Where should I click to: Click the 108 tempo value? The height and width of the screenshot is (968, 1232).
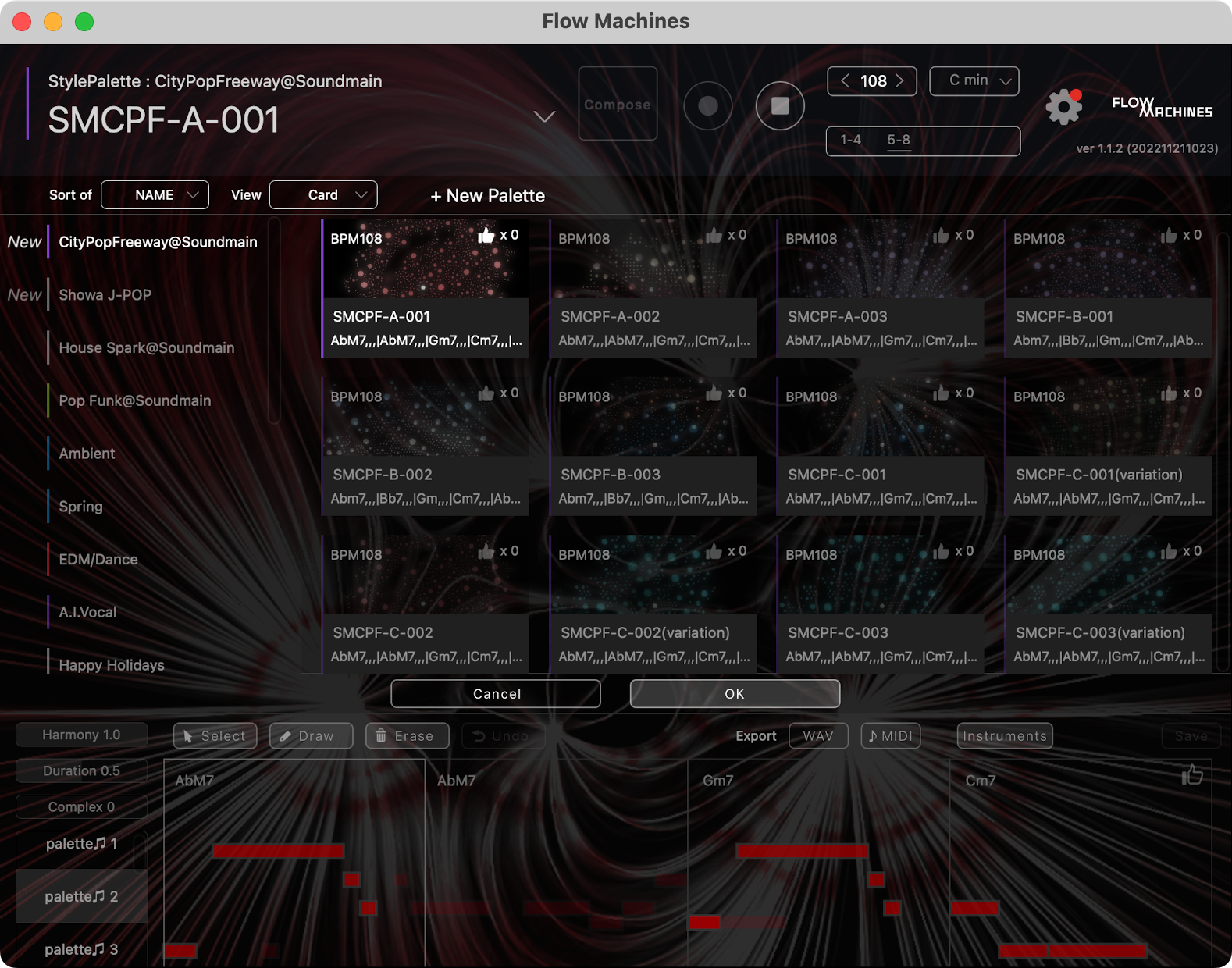pyautogui.click(x=873, y=80)
